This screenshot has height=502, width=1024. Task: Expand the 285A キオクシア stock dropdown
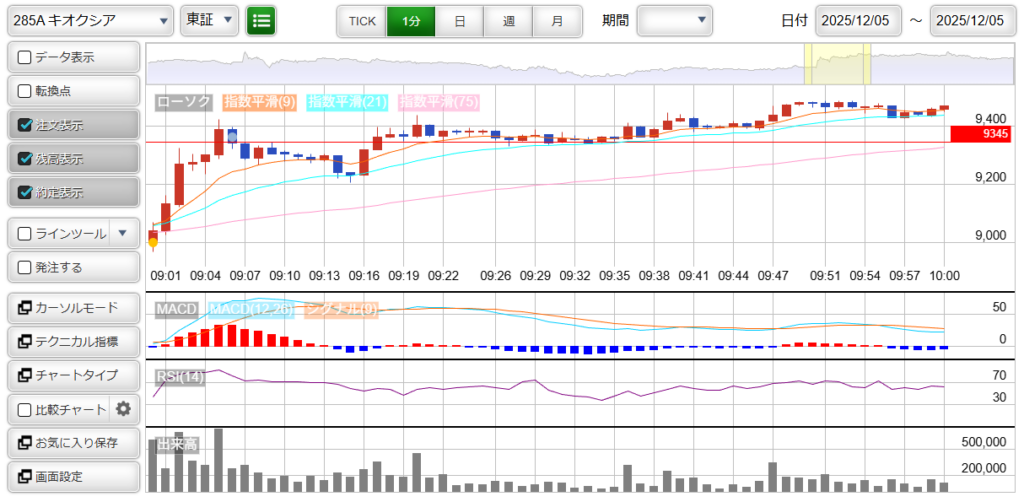pyautogui.click(x=89, y=20)
